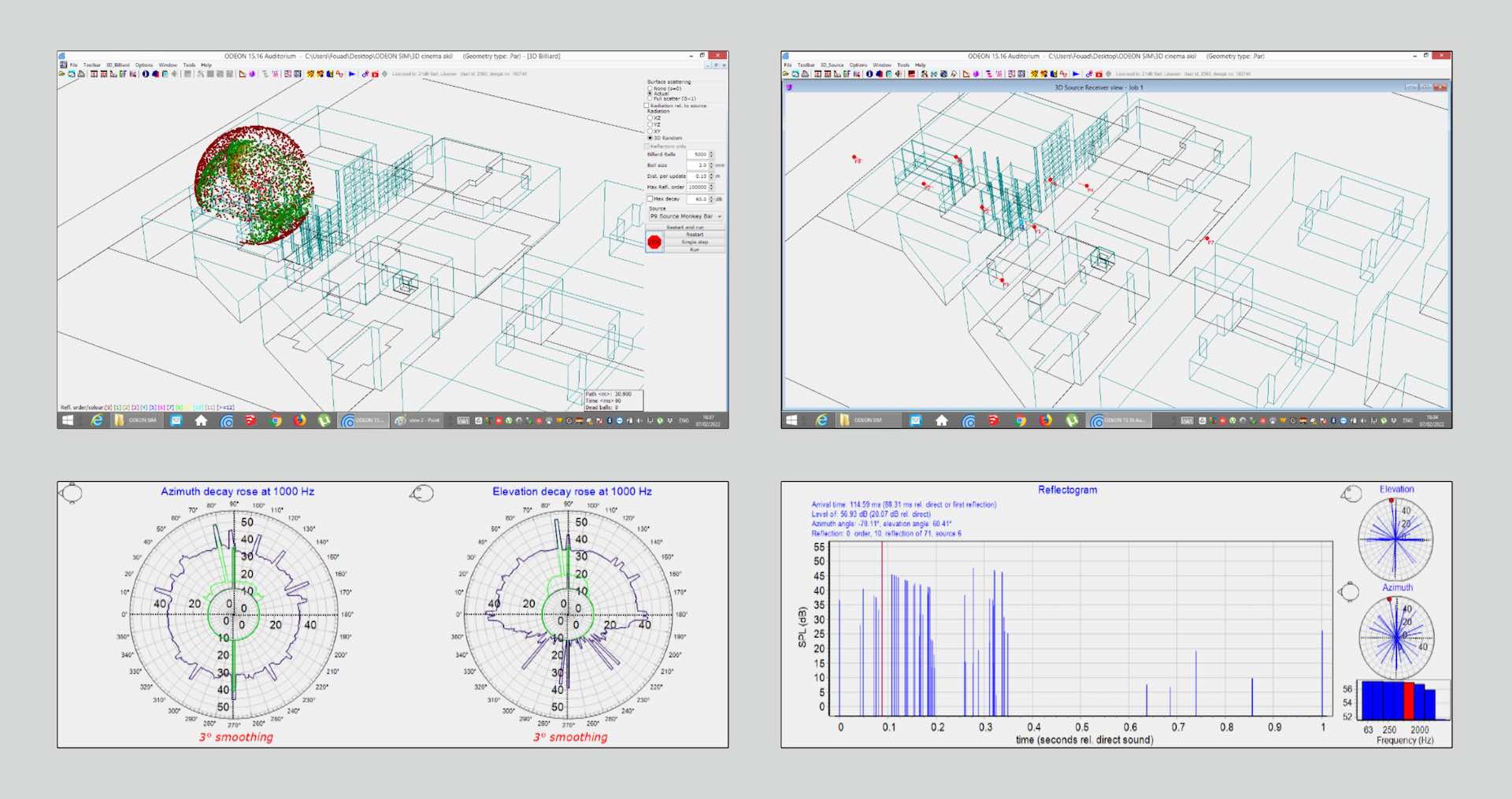
Task: Open the 3D_Source menu in right window
Action: 832,65
